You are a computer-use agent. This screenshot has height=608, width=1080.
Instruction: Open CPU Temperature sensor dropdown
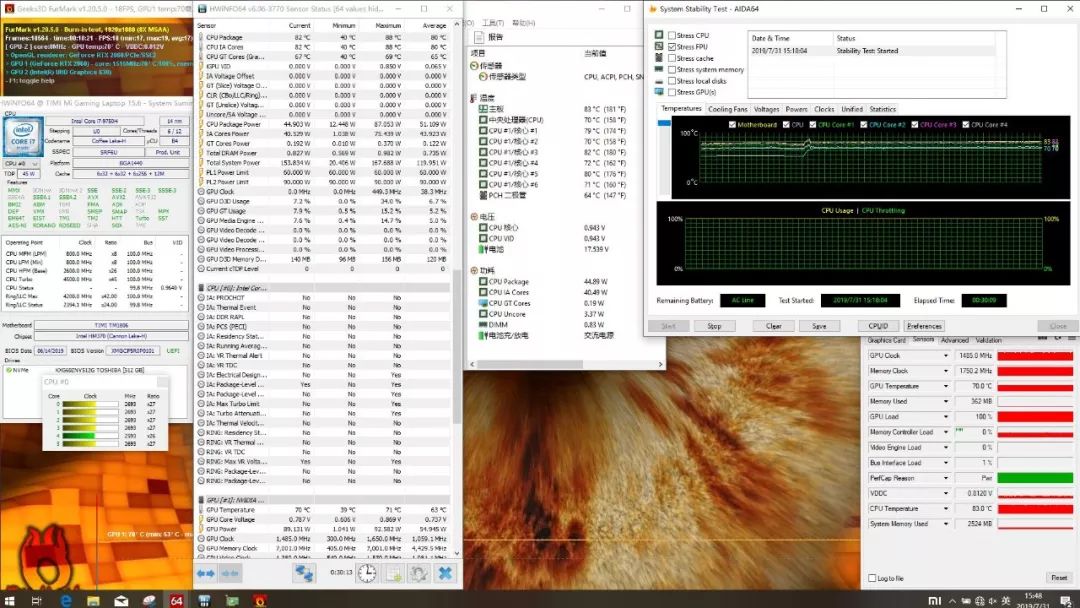point(946,509)
